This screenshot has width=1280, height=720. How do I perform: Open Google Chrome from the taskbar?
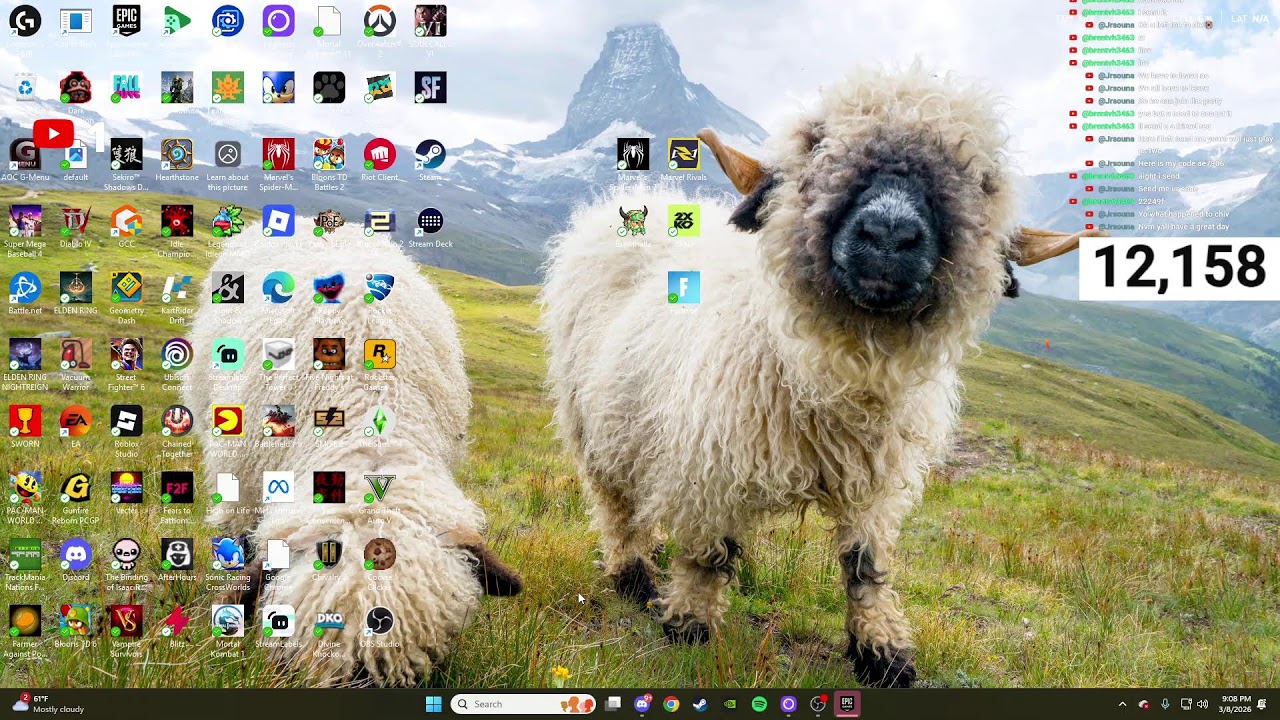pos(671,704)
